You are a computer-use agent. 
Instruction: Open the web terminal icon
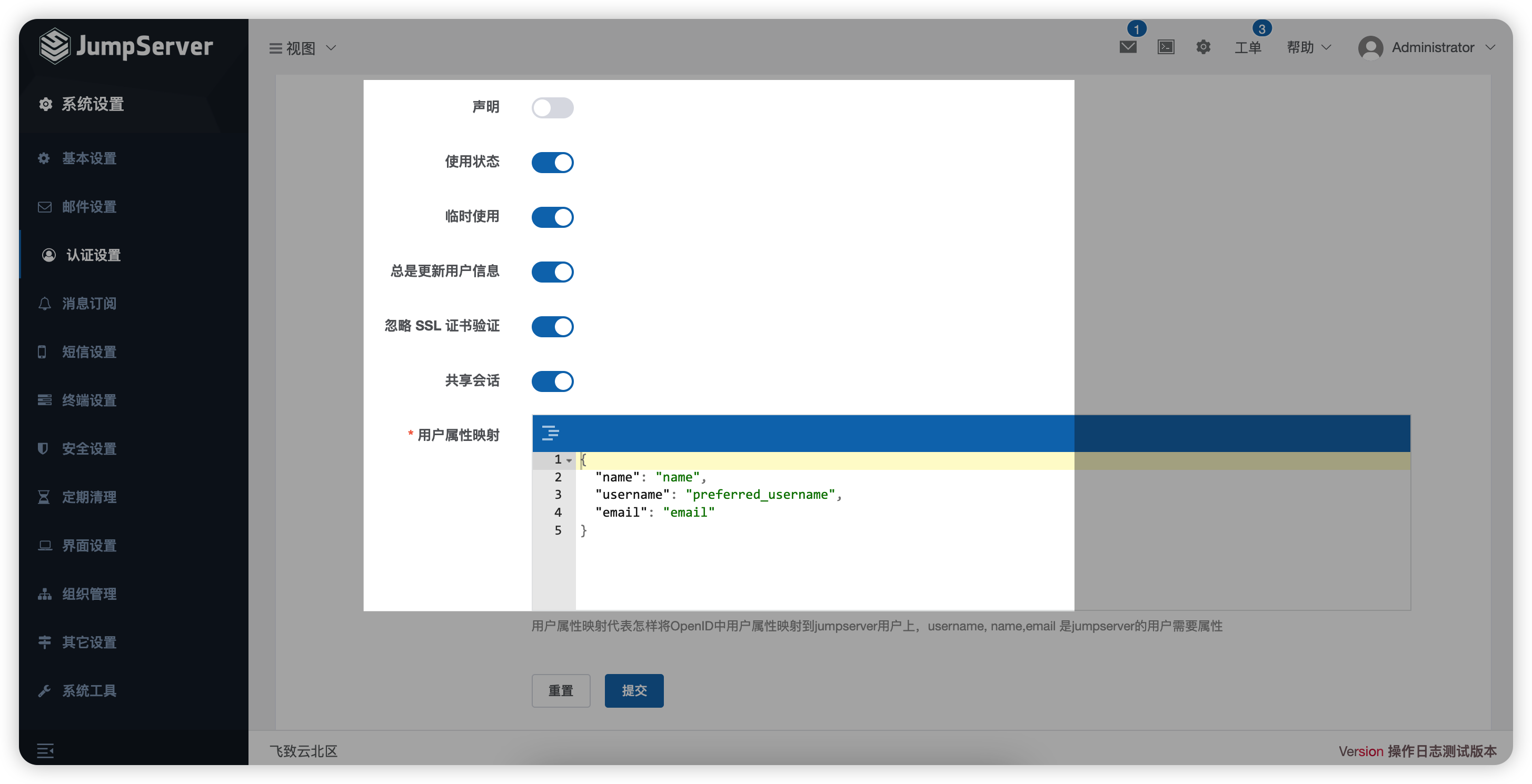click(1166, 47)
